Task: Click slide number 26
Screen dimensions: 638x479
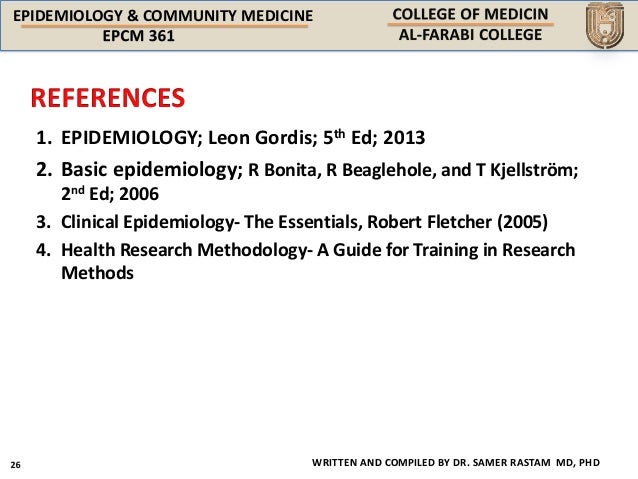Action: [15, 465]
